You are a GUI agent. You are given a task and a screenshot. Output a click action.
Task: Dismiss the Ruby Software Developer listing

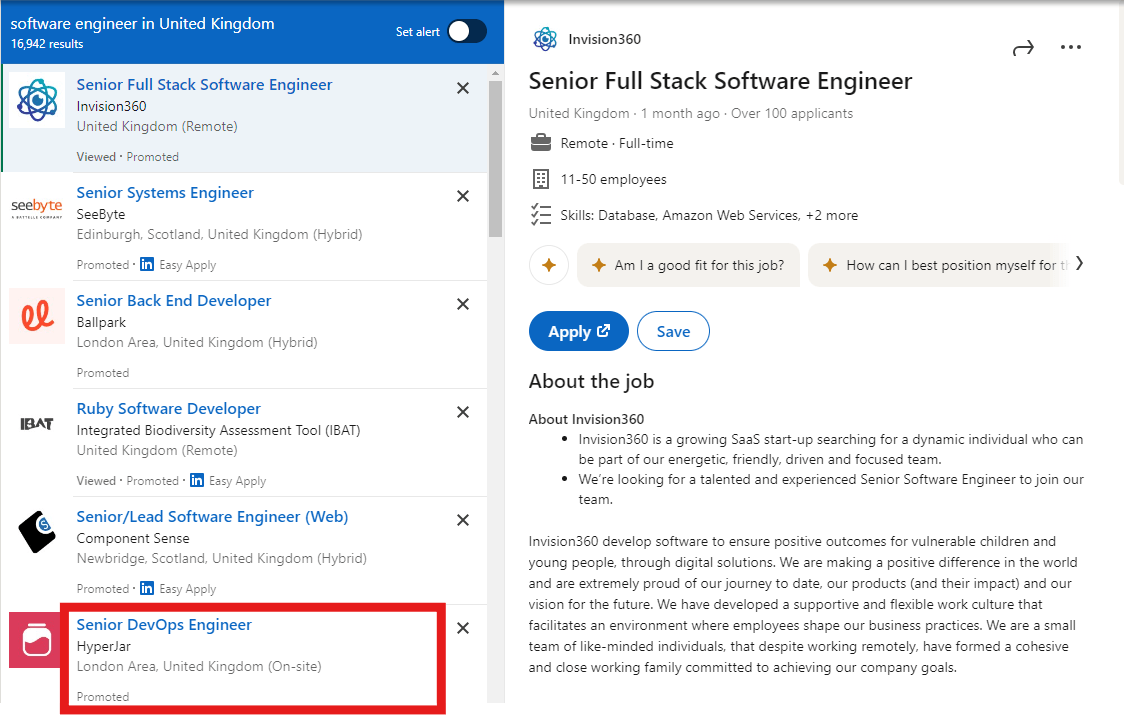pos(463,412)
